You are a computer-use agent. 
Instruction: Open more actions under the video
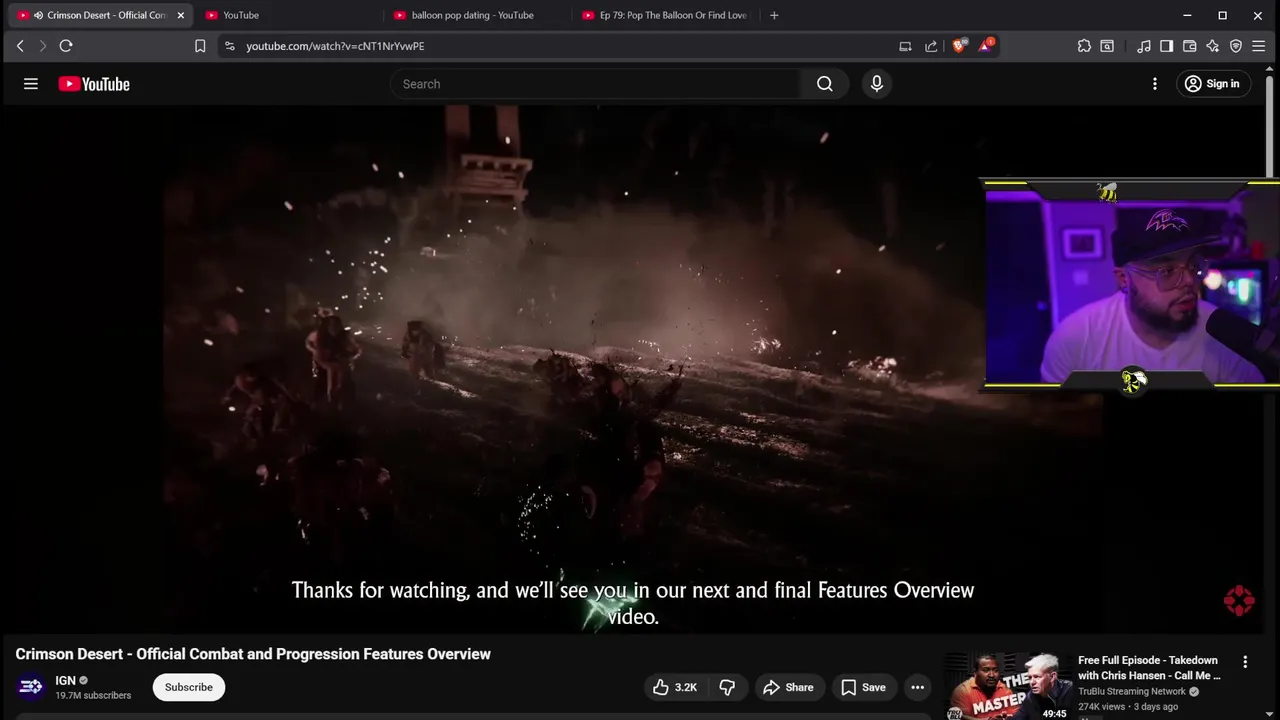[917, 687]
